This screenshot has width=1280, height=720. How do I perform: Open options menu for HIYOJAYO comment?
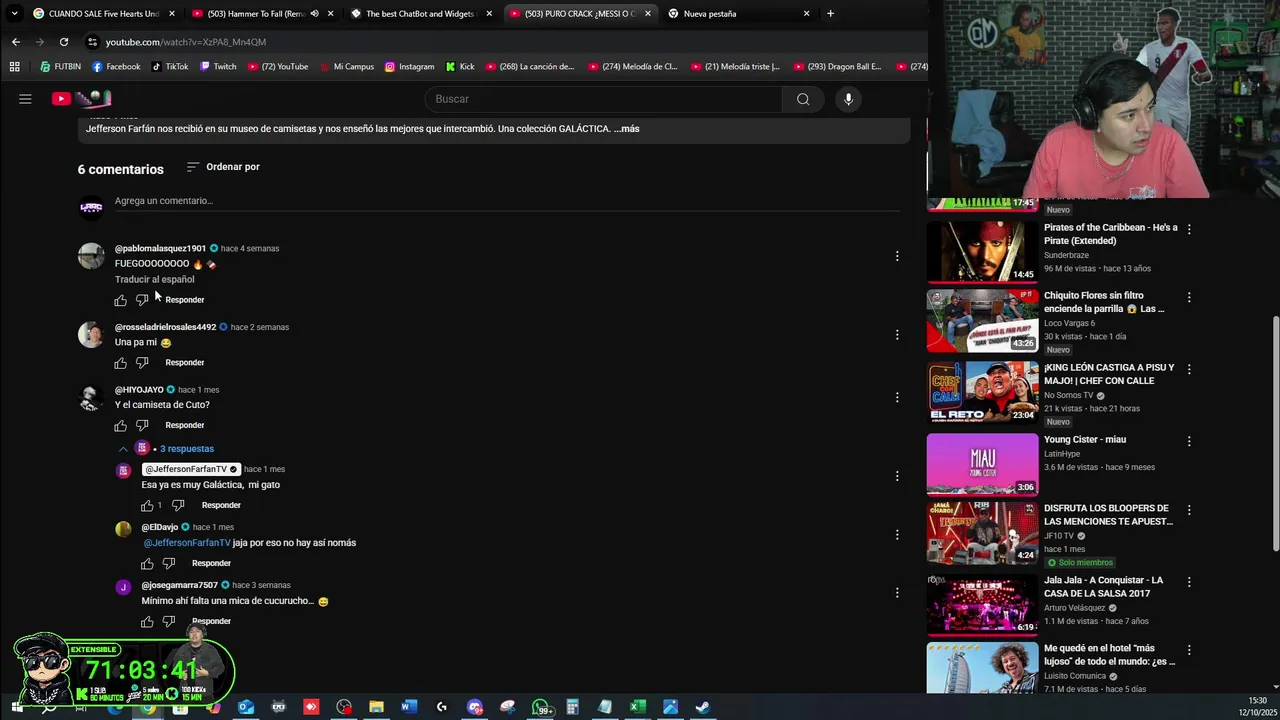pyautogui.click(x=897, y=397)
